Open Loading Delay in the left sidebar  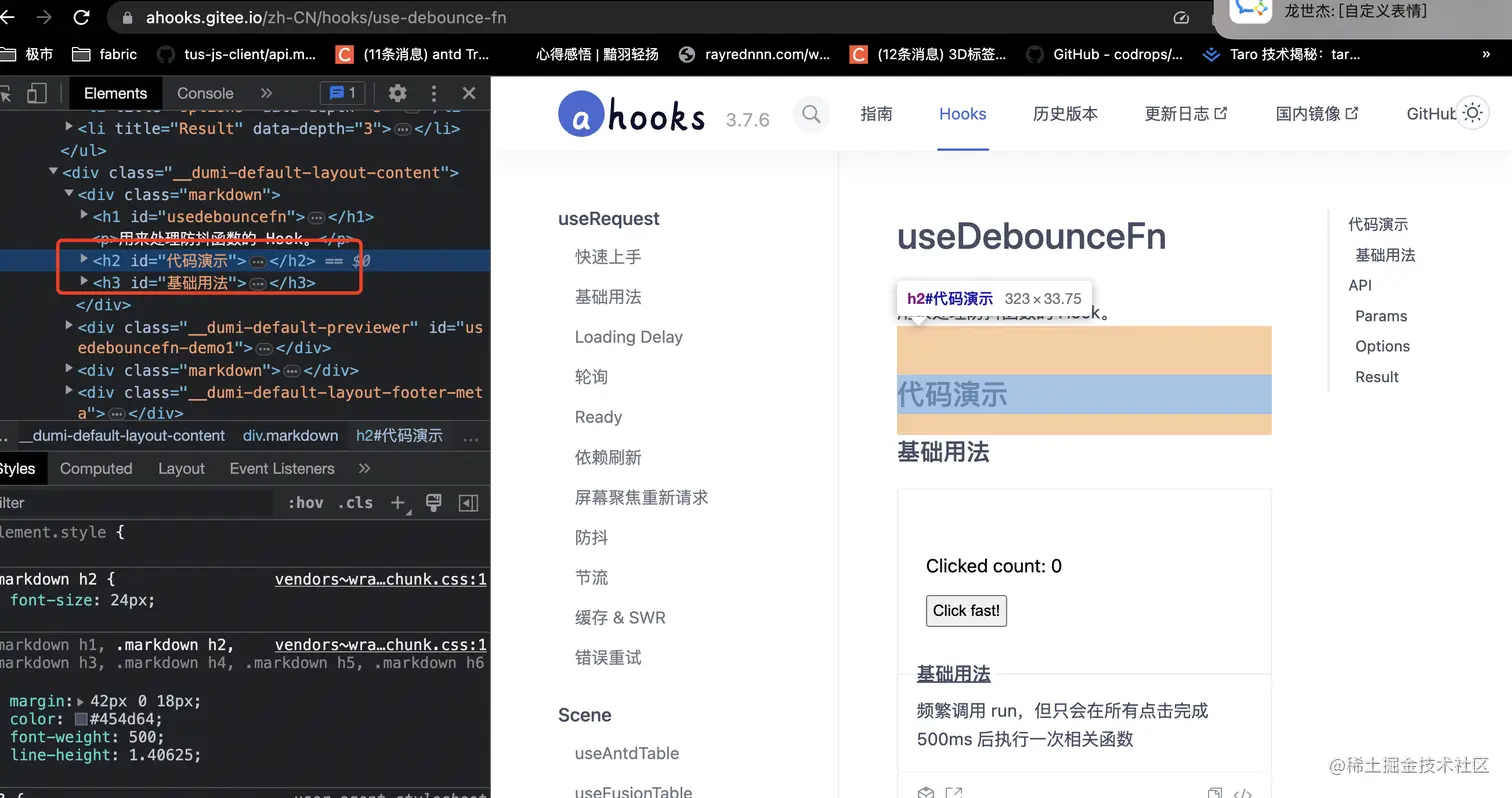[x=629, y=337]
